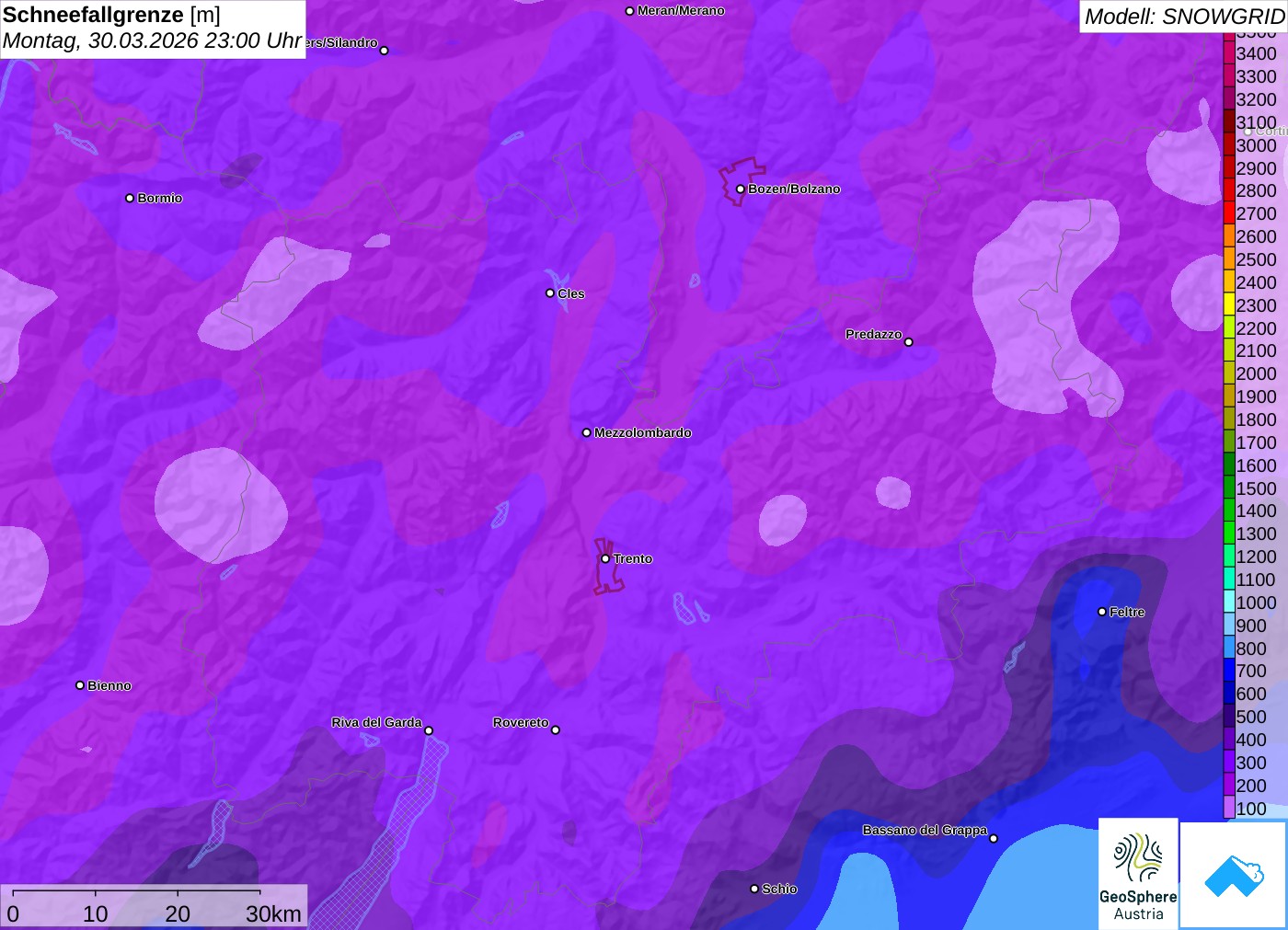The height and width of the screenshot is (930, 1288).
Task: Click the Bassano del Grappa marker
Action: pos(994,838)
